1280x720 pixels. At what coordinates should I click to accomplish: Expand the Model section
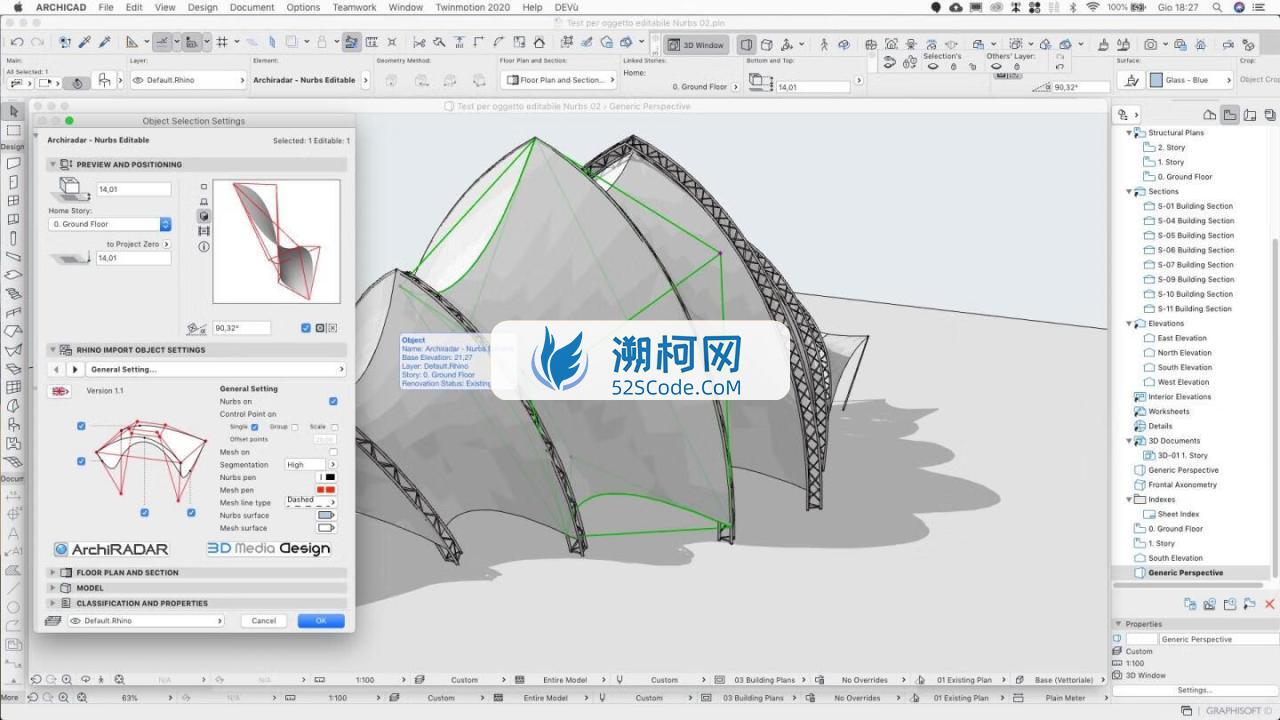point(52,588)
